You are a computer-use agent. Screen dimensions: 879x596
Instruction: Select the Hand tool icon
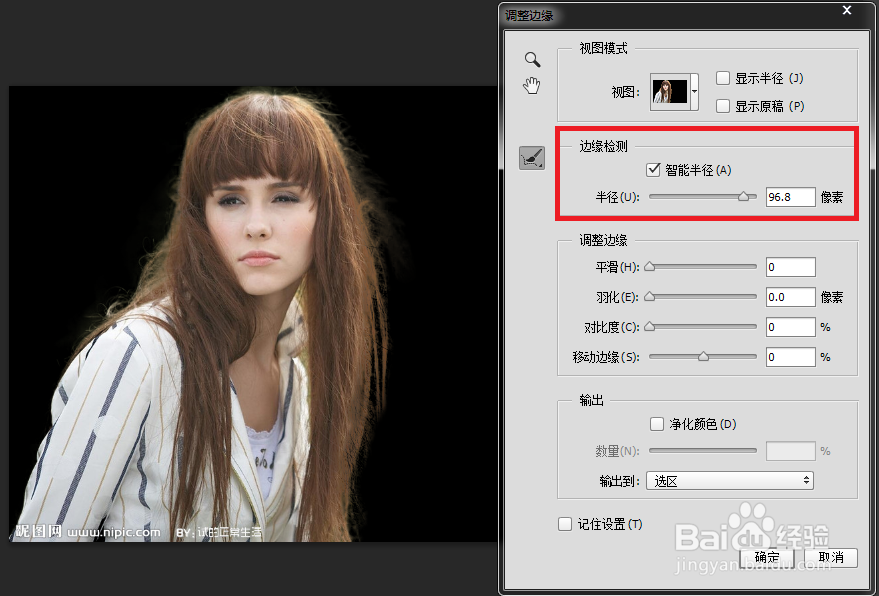[x=531, y=85]
